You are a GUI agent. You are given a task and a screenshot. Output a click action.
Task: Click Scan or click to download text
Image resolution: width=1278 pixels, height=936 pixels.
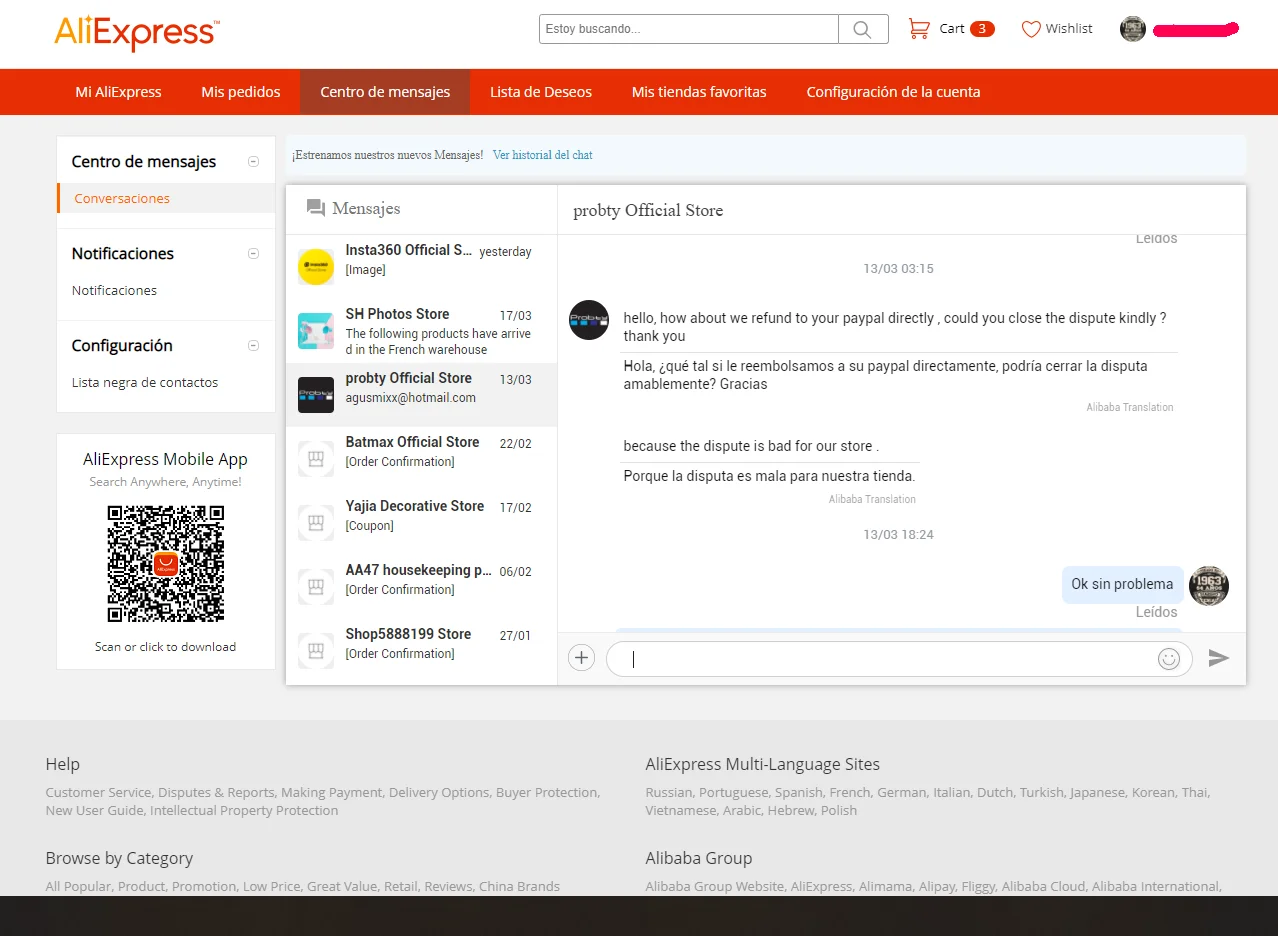pyautogui.click(x=166, y=647)
